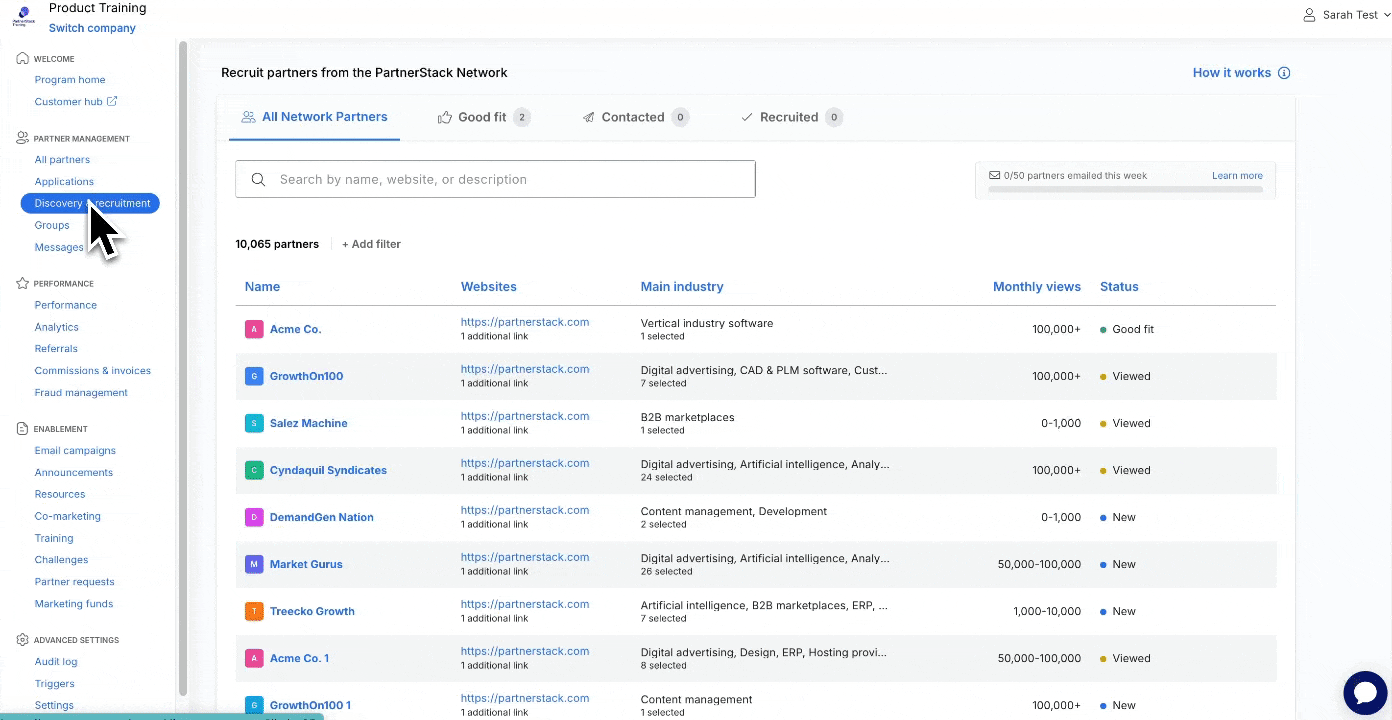Open Analytics in sidebar
The height and width of the screenshot is (720, 1392).
(x=56, y=327)
